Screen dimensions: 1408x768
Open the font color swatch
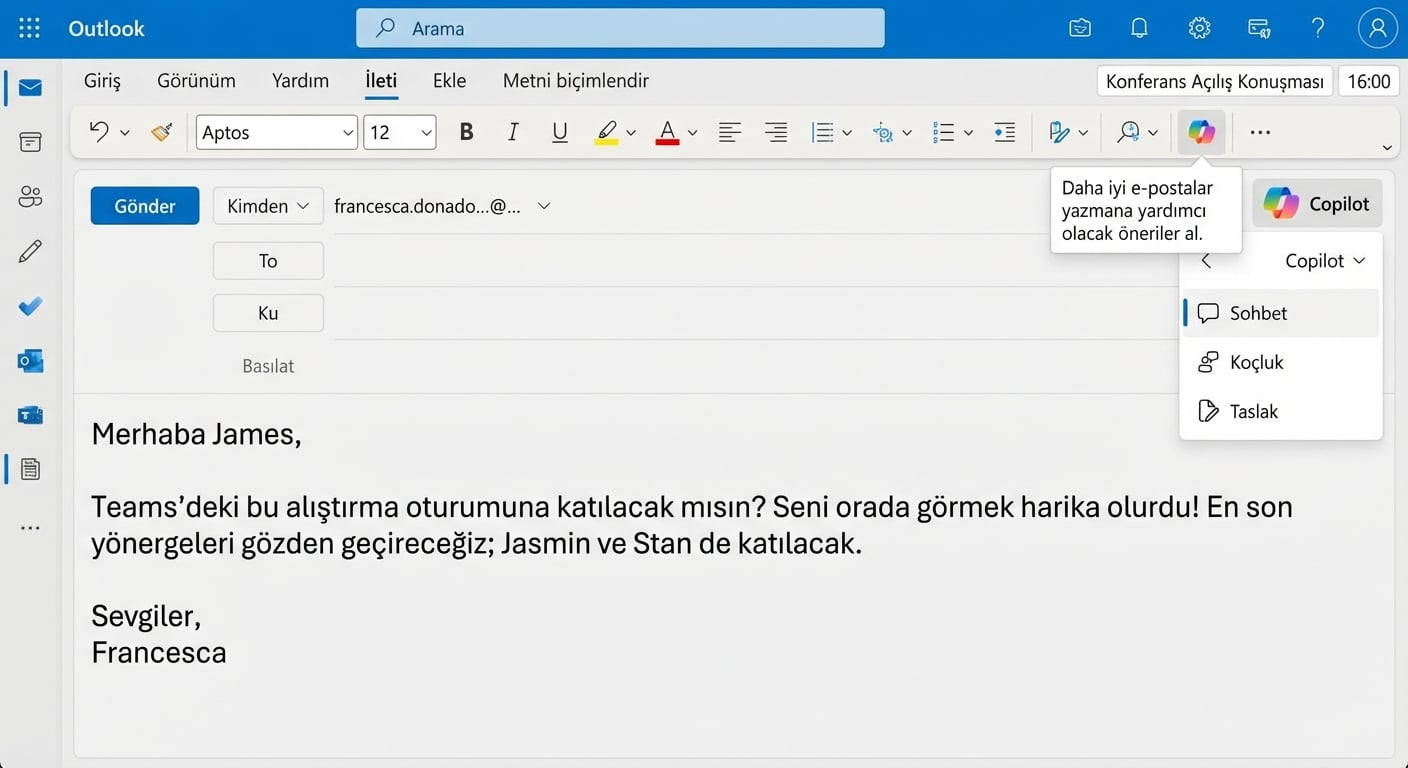coord(666,131)
